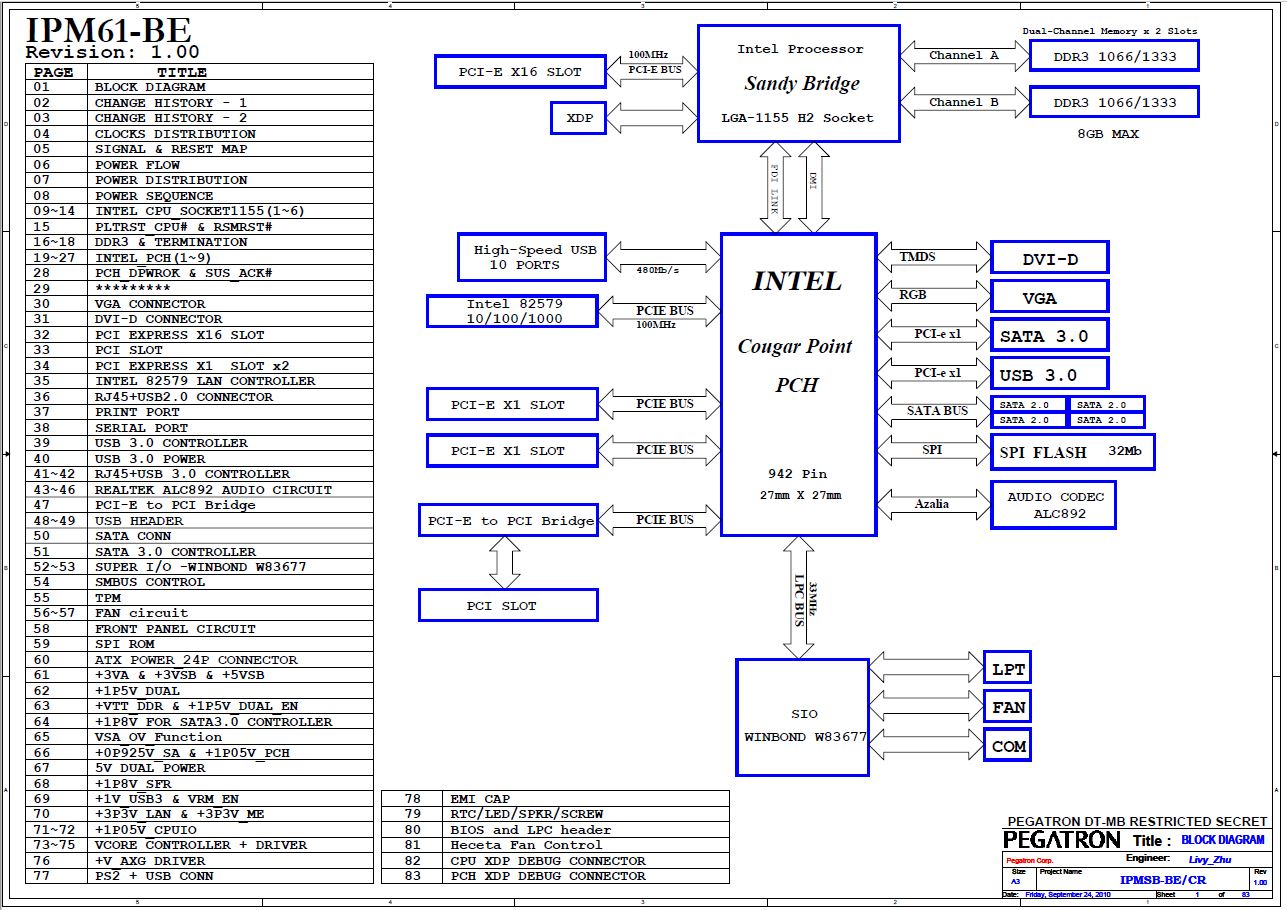Select the USB HEADER row
Image resolution: width=1287 pixels, height=910 pixels.
click(x=199, y=521)
